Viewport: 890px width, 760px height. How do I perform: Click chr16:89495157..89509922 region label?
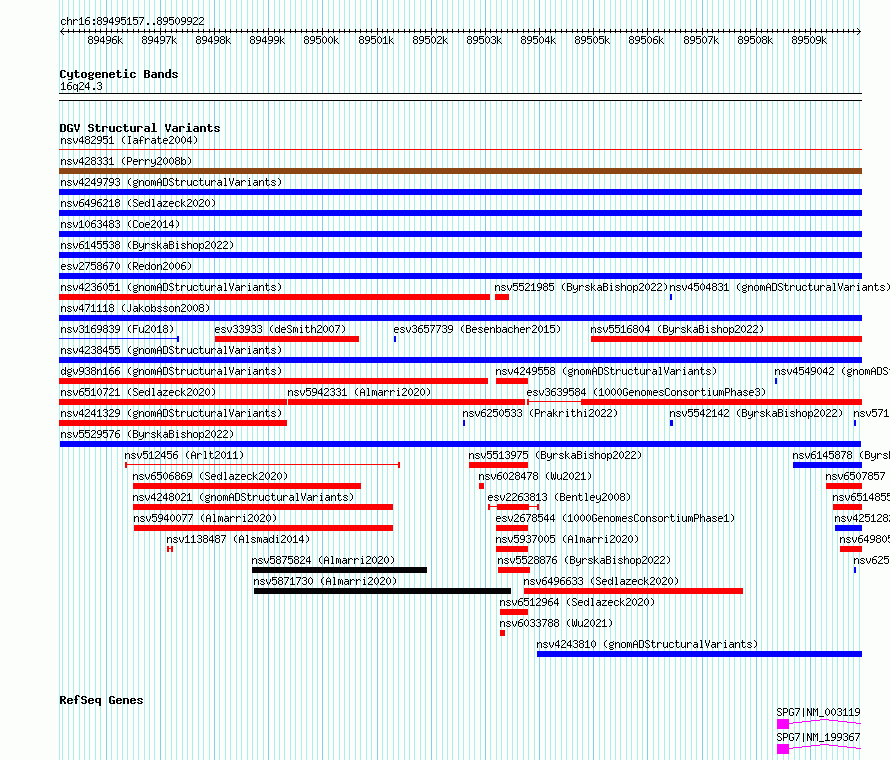(132, 21)
